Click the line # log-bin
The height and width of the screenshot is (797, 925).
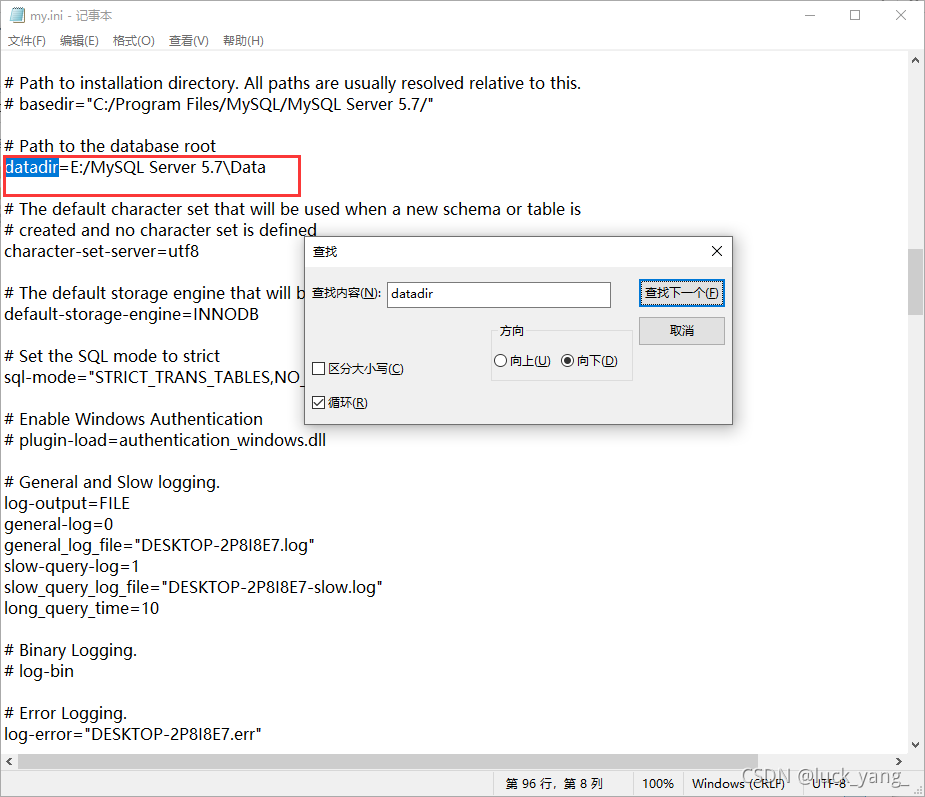[39, 671]
